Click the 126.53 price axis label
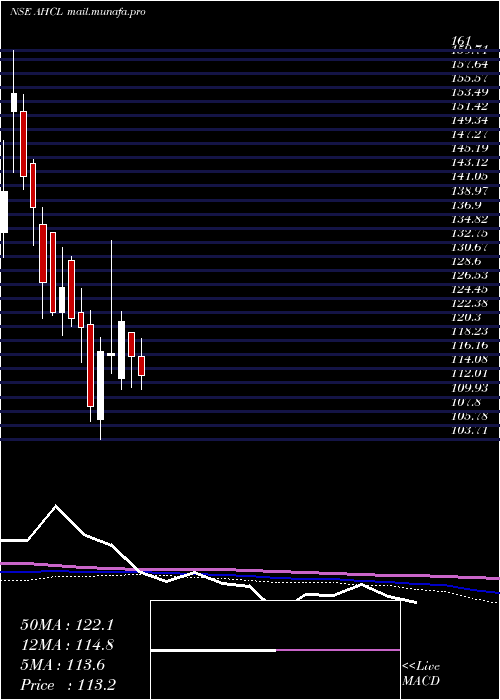500x700 pixels. pos(469,275)
